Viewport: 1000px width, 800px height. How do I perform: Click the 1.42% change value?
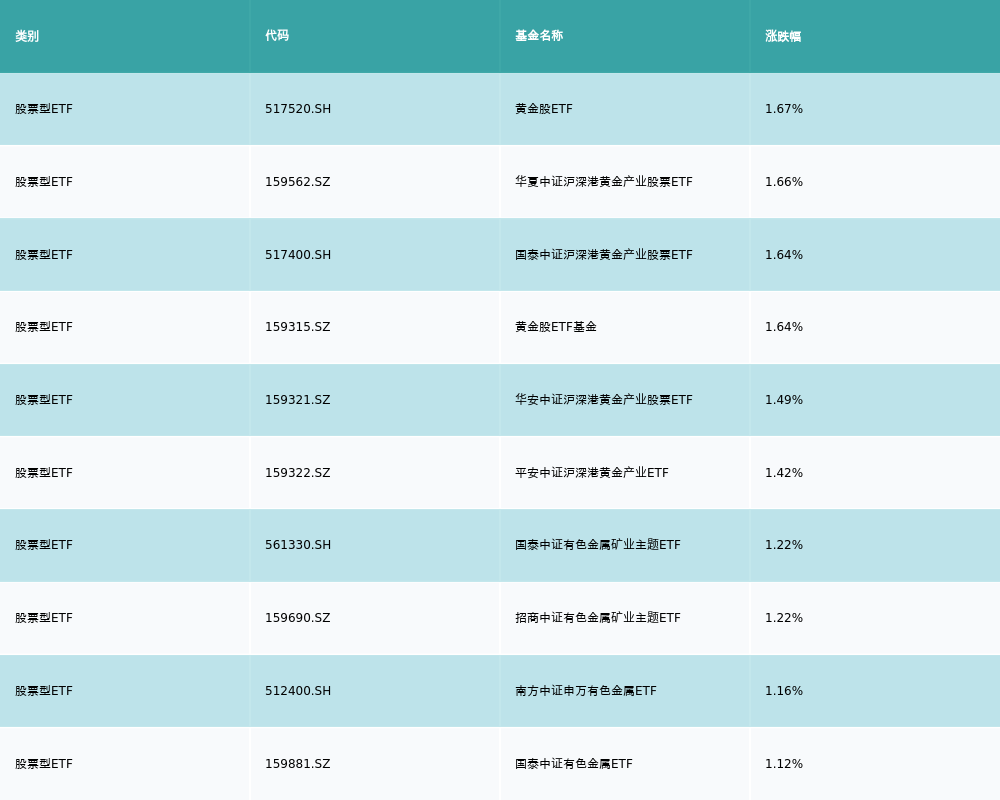pos(784,473)
